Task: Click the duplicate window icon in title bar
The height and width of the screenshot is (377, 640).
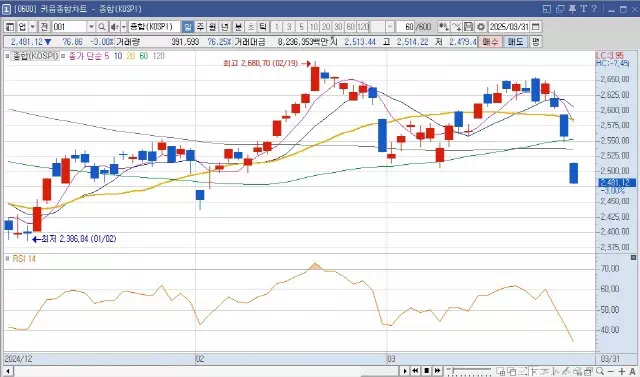Action: (x=560, y=9)
